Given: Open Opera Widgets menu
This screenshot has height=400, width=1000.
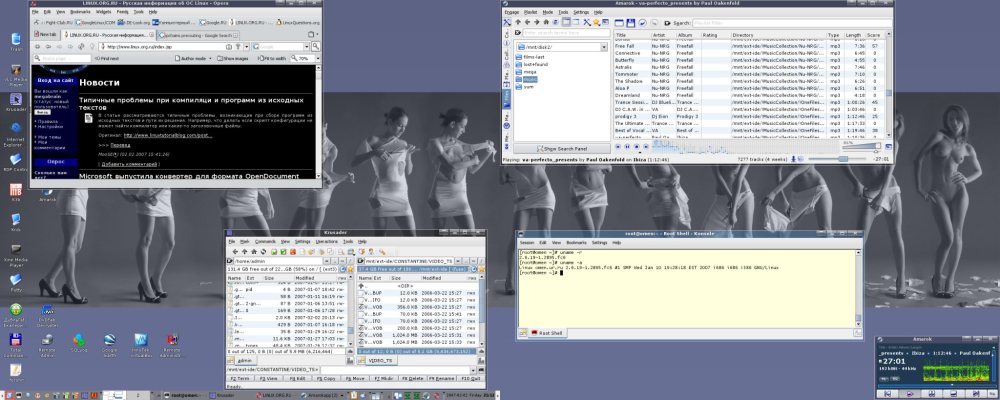Looking at the screenshot, I should (103, 11).
